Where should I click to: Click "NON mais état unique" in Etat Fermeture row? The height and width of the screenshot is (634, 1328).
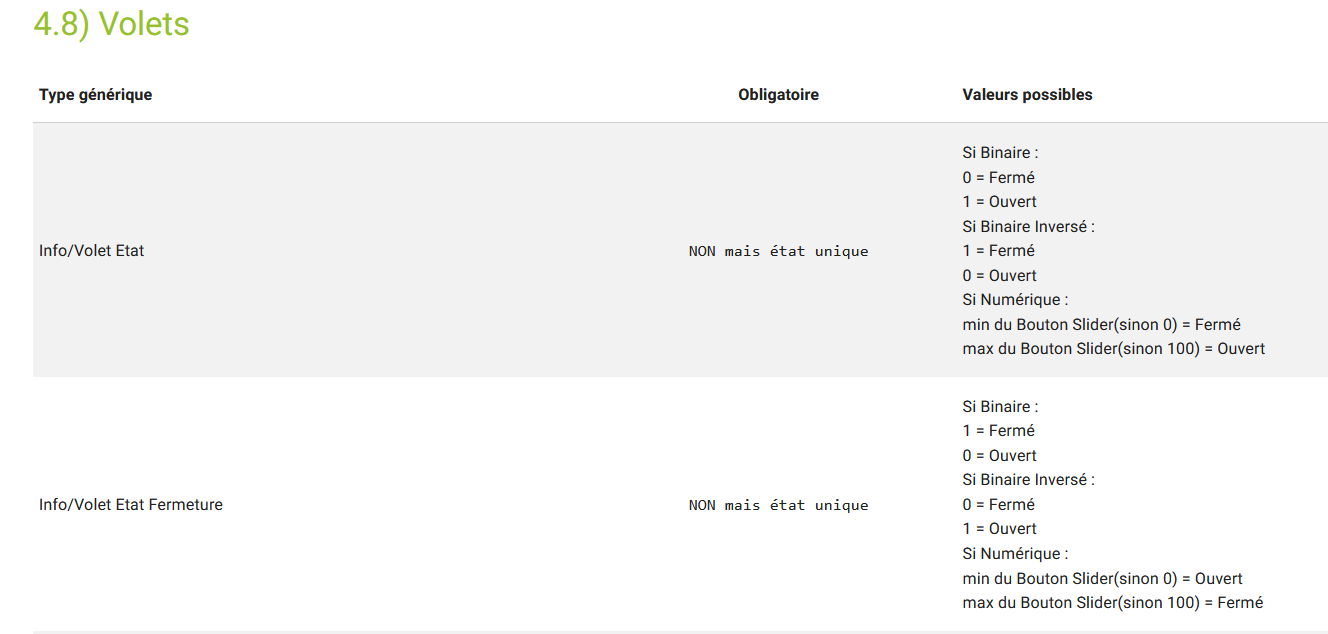click(778, 505)
